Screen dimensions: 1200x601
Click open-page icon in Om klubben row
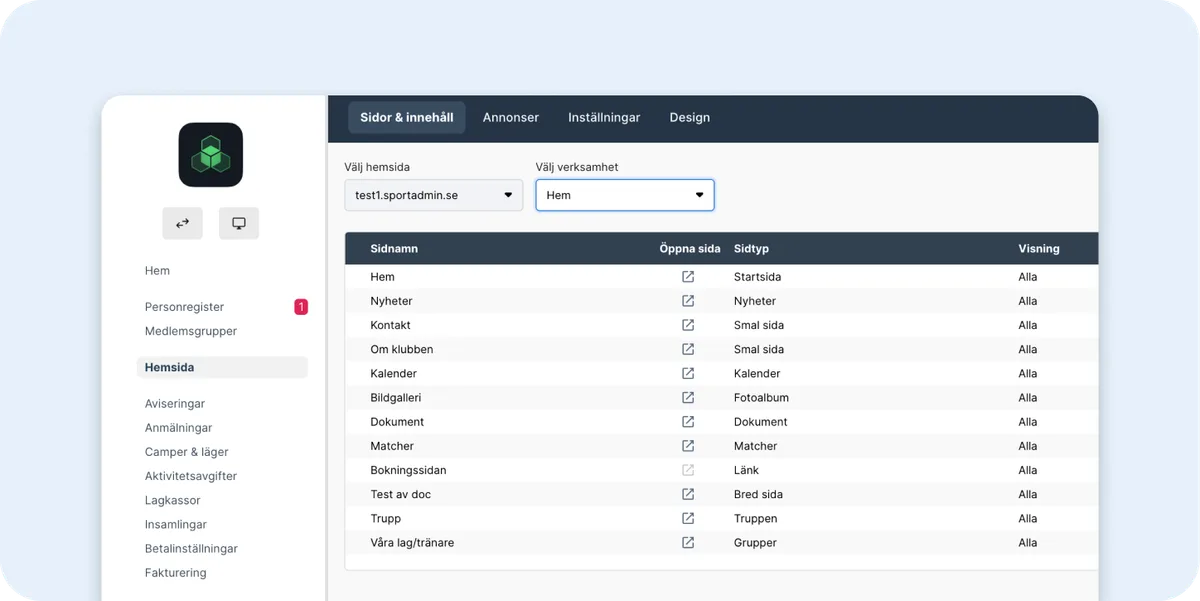tap(688, 349)
